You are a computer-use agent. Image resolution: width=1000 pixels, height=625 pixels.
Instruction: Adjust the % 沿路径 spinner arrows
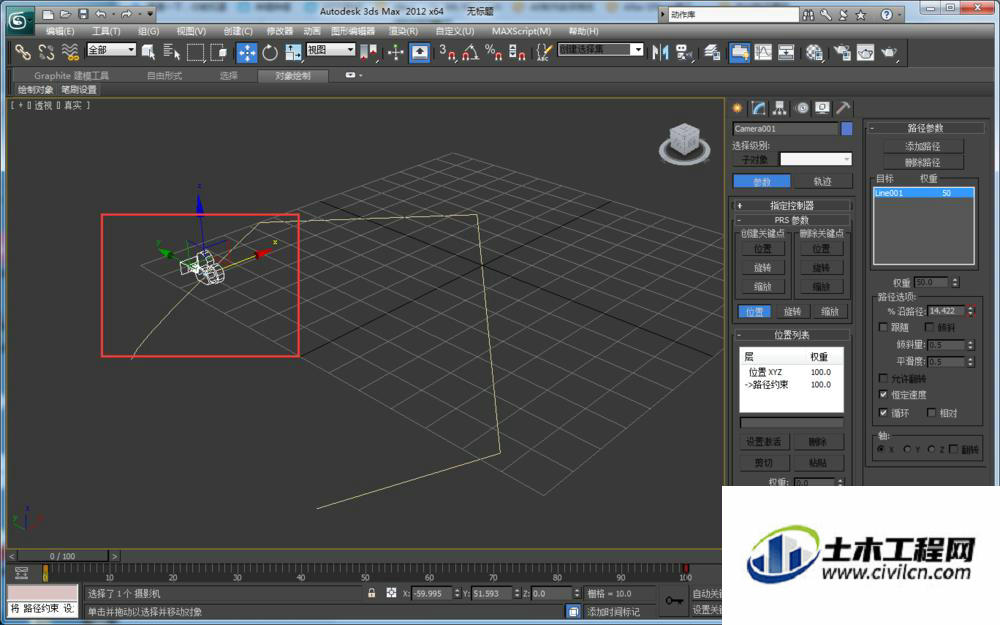point(971,311)
